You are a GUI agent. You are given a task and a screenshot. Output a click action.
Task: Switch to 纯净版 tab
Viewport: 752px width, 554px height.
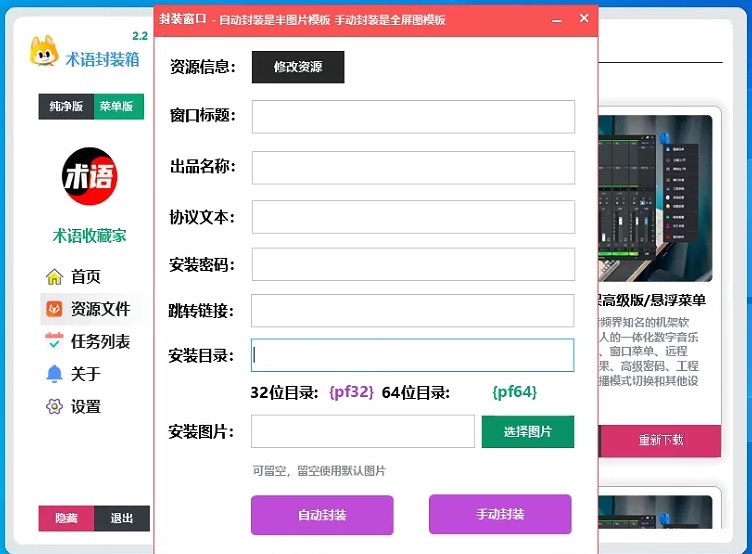66,106
